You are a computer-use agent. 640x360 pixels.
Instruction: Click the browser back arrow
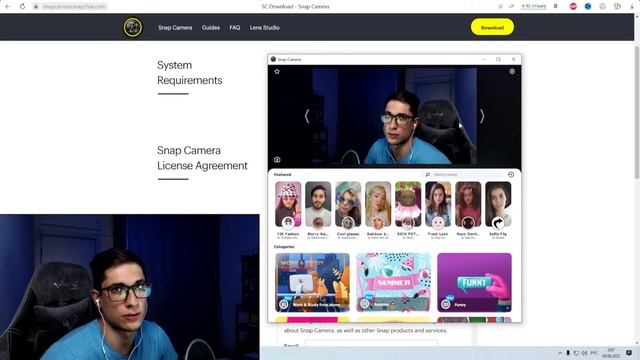(8, 7)
